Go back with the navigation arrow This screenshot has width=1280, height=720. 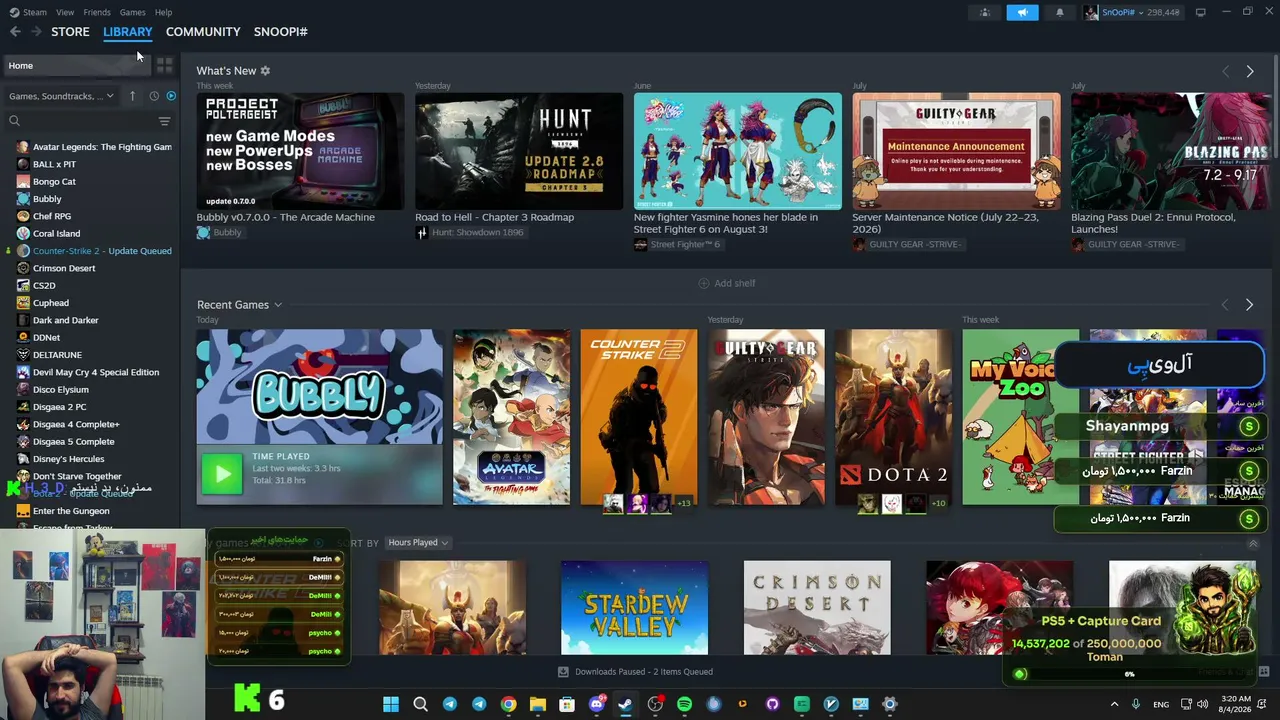pos(15,32)
